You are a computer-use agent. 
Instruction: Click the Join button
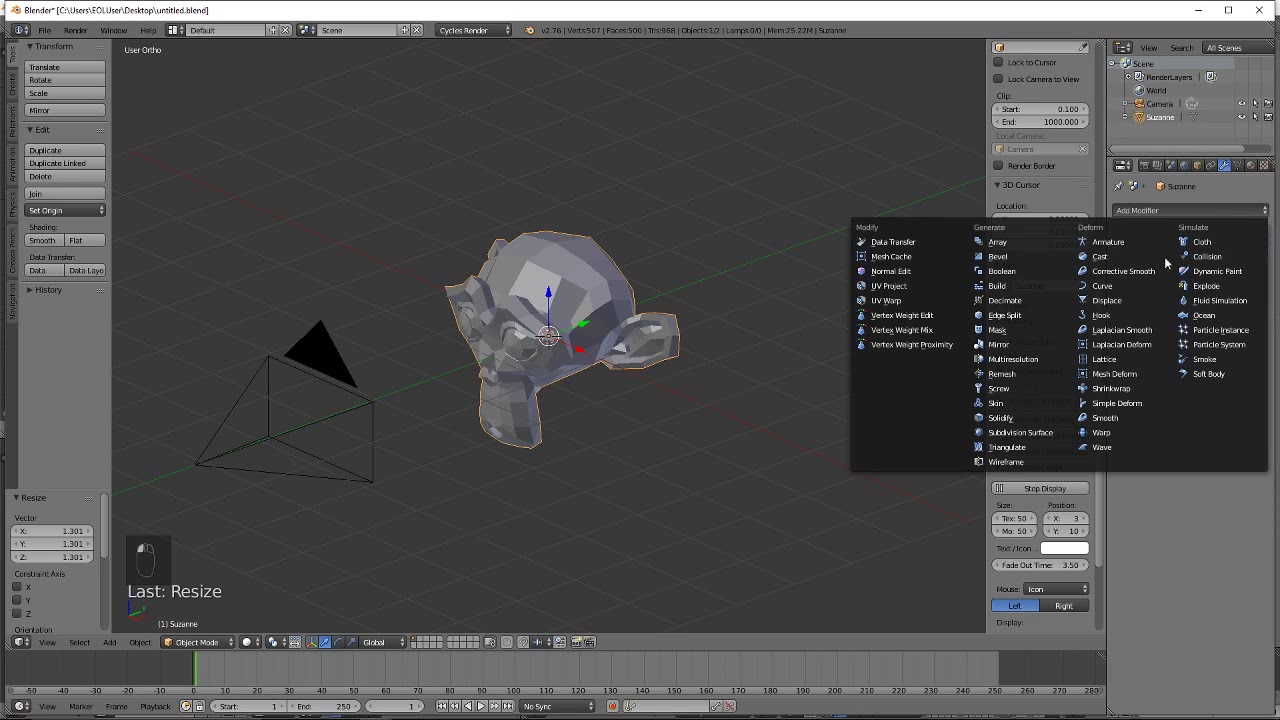[65, 193]
